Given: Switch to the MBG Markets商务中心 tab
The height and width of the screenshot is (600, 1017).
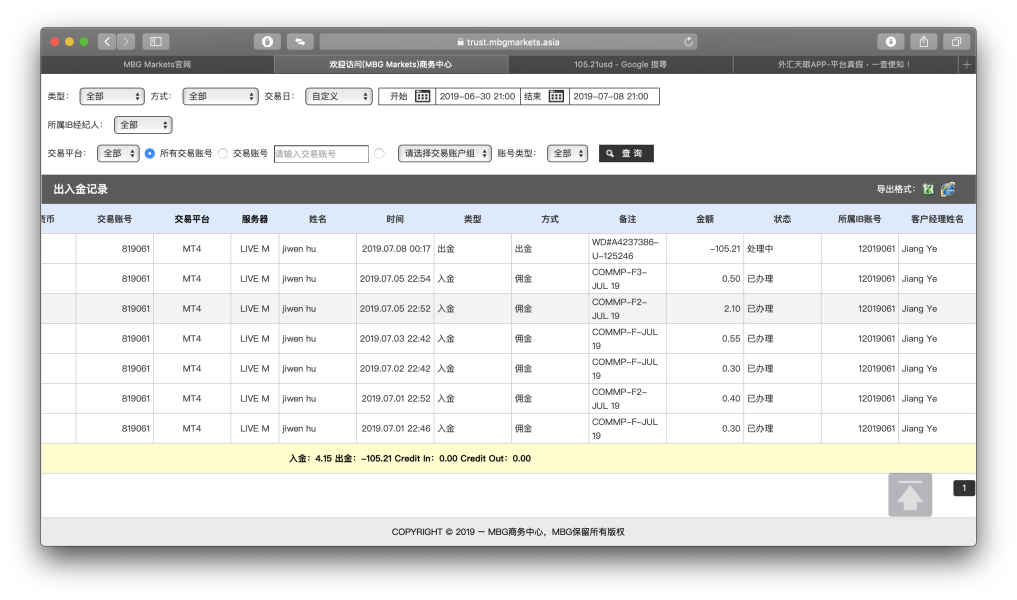Looking at the screenshot, I should tap(390, 64).
